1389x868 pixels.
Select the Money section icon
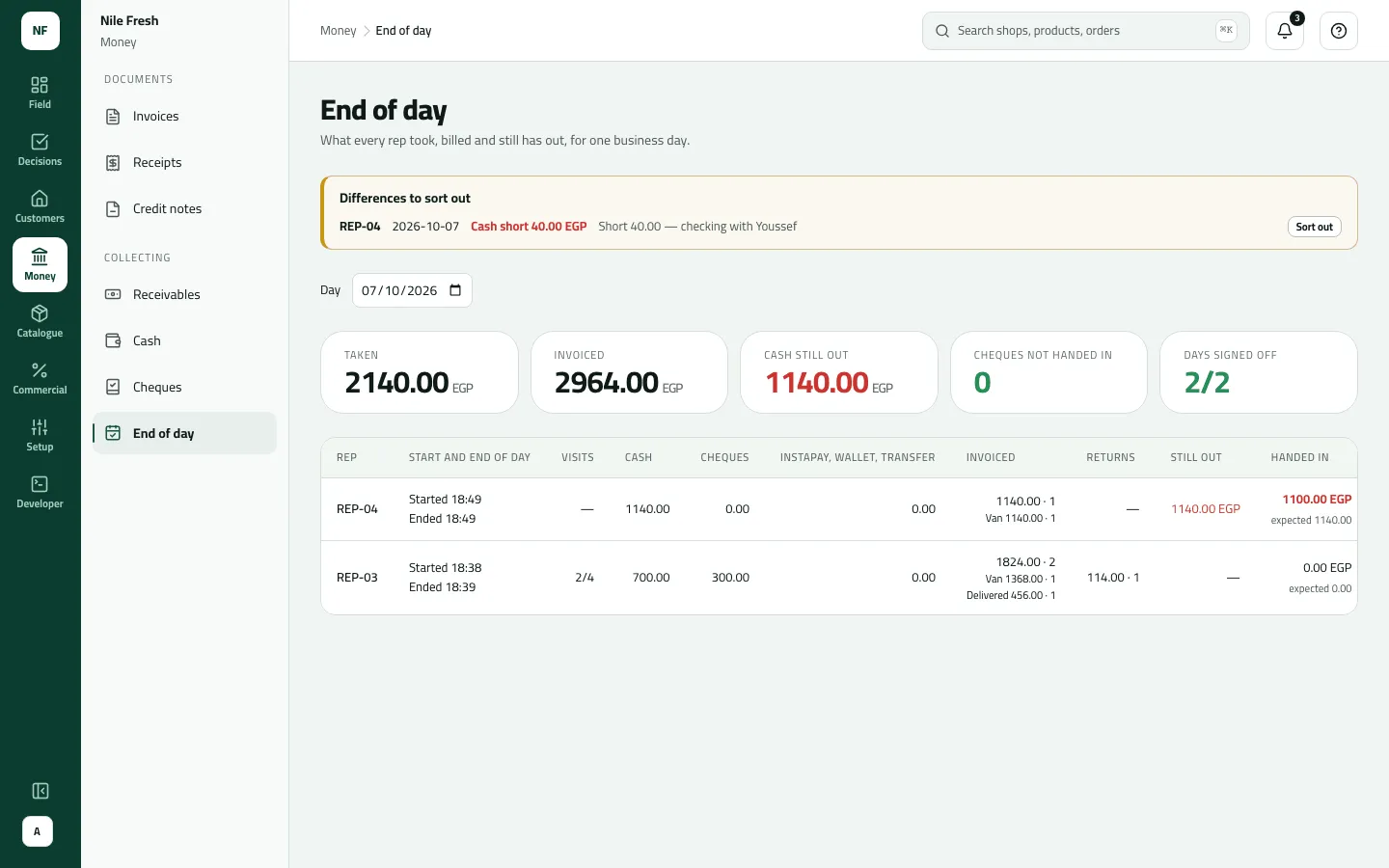click(x=40, y=257)
